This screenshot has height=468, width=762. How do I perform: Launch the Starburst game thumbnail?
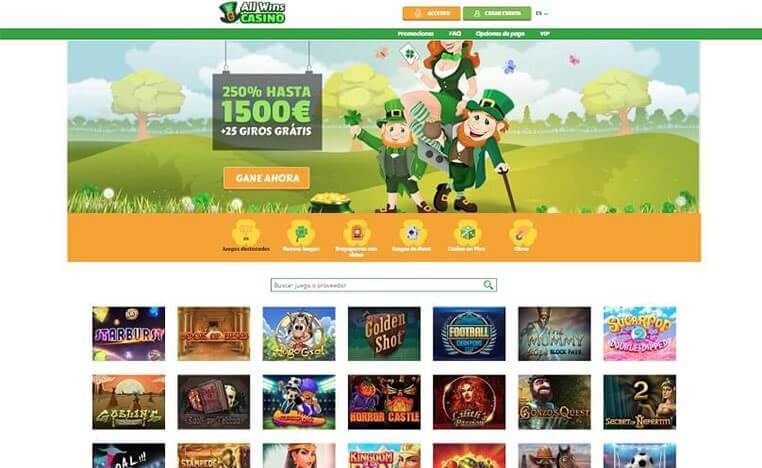coord(129,333)
